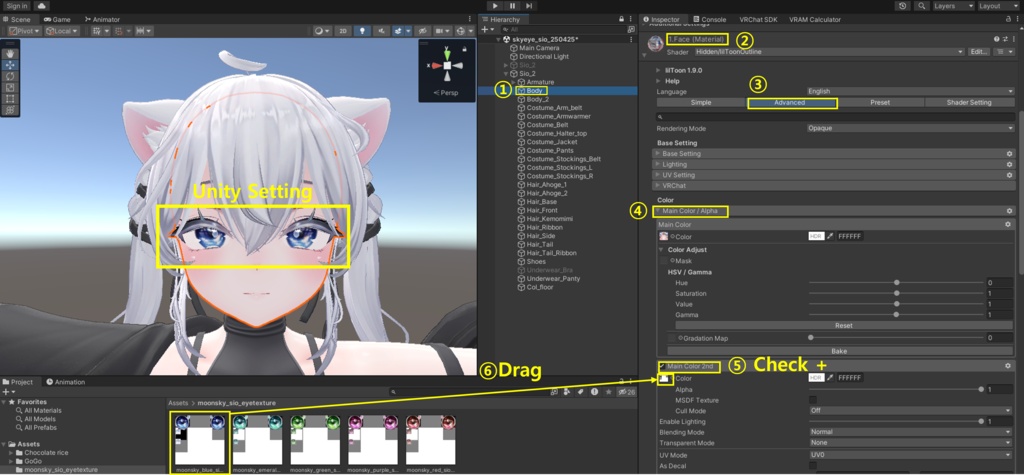Adjust the Gradation Map slider
The image size is (1024, 475).
click(x=896, y=338)
